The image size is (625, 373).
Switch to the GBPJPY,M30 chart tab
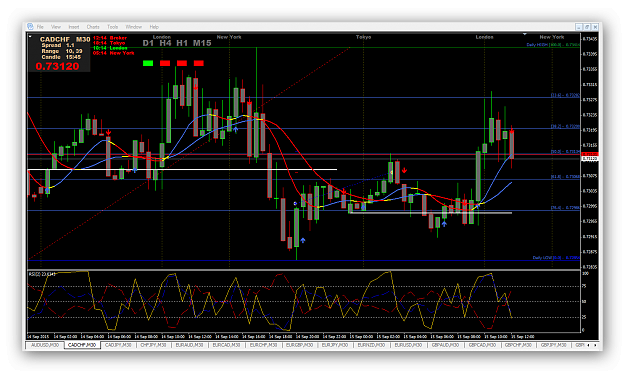point(554,345)
